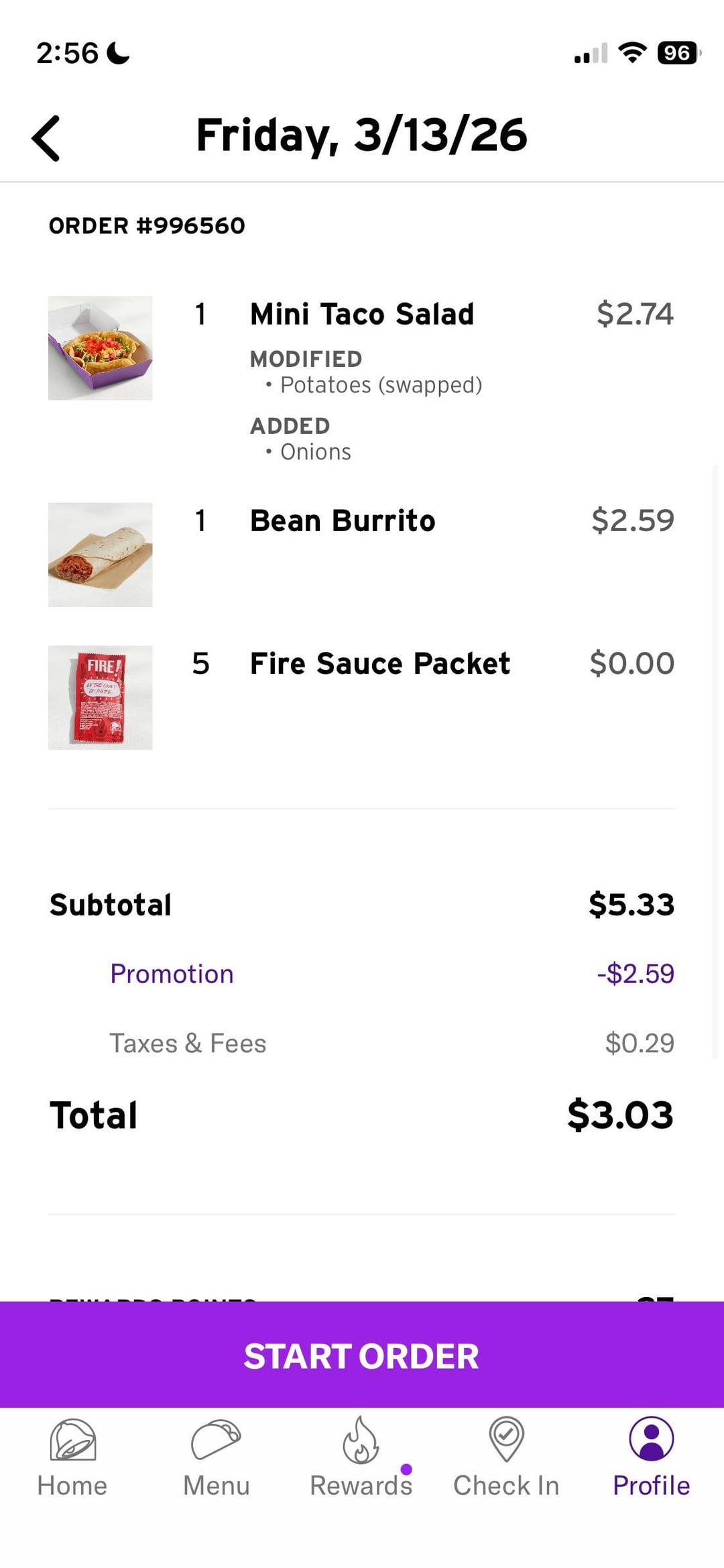Tap the back arrow icon
Viewport: 724px width, 1568px height.
pyautogui.click(x=46, y=138)
